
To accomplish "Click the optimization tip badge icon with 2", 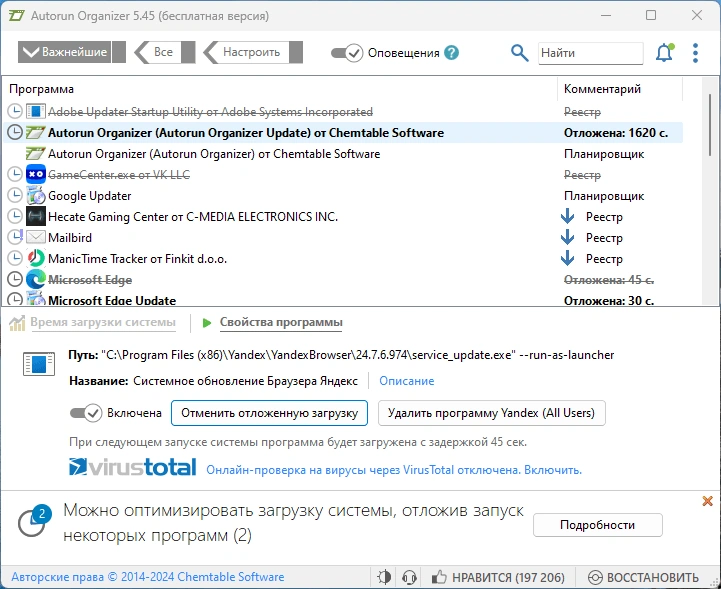I will (x=34, y=520).
